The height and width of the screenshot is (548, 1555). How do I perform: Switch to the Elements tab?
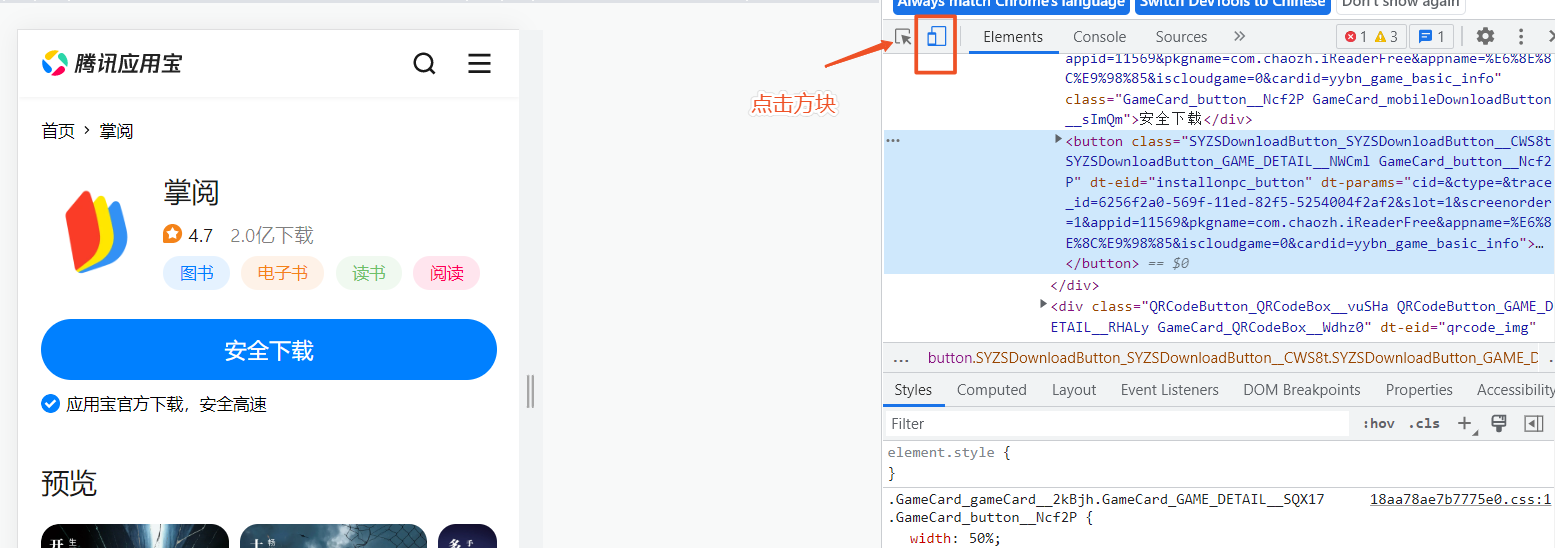pyautogui.click(x=1013, y=36)
